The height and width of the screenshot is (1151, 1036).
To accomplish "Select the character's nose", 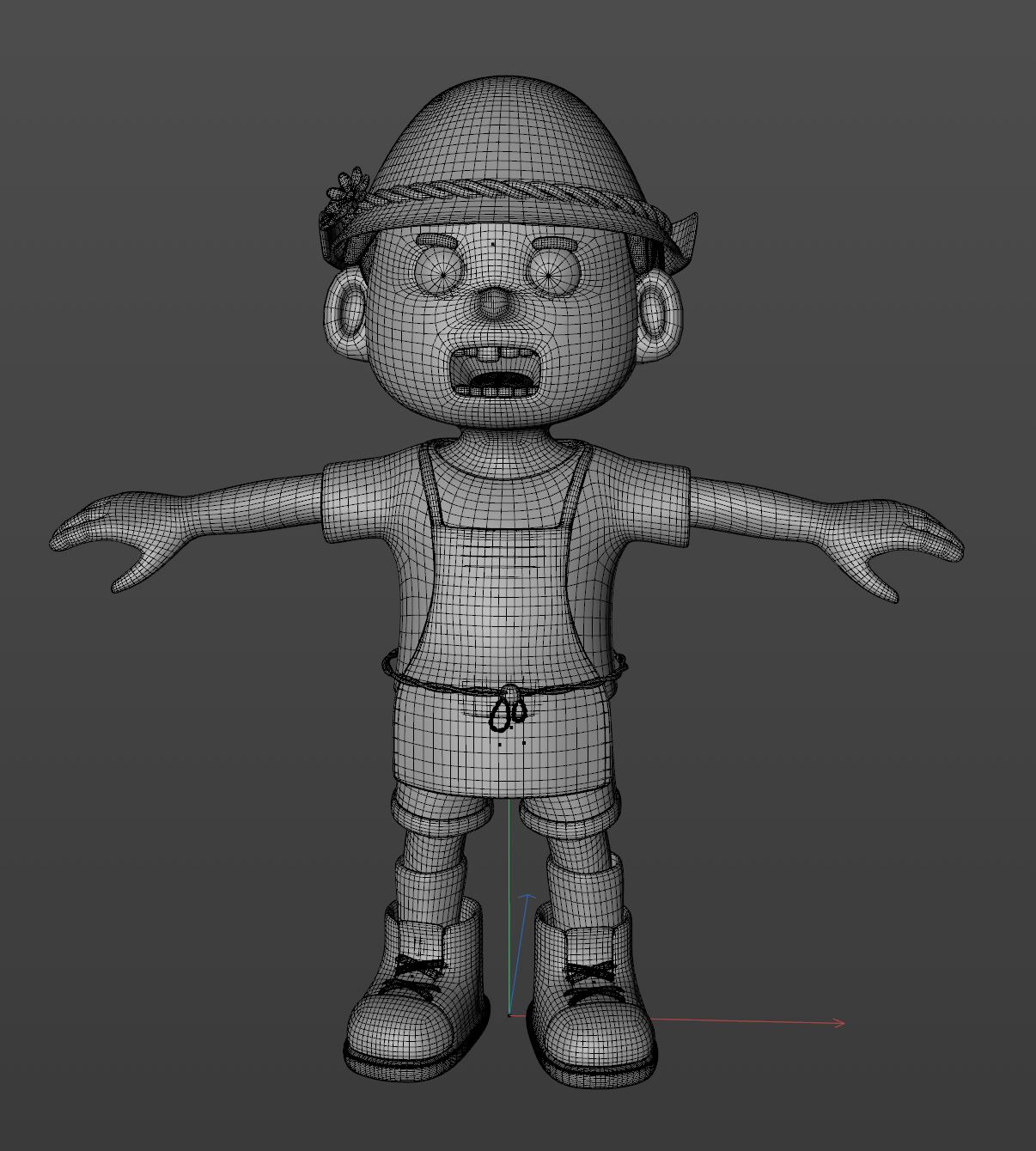I will click(x=491, y=304).
